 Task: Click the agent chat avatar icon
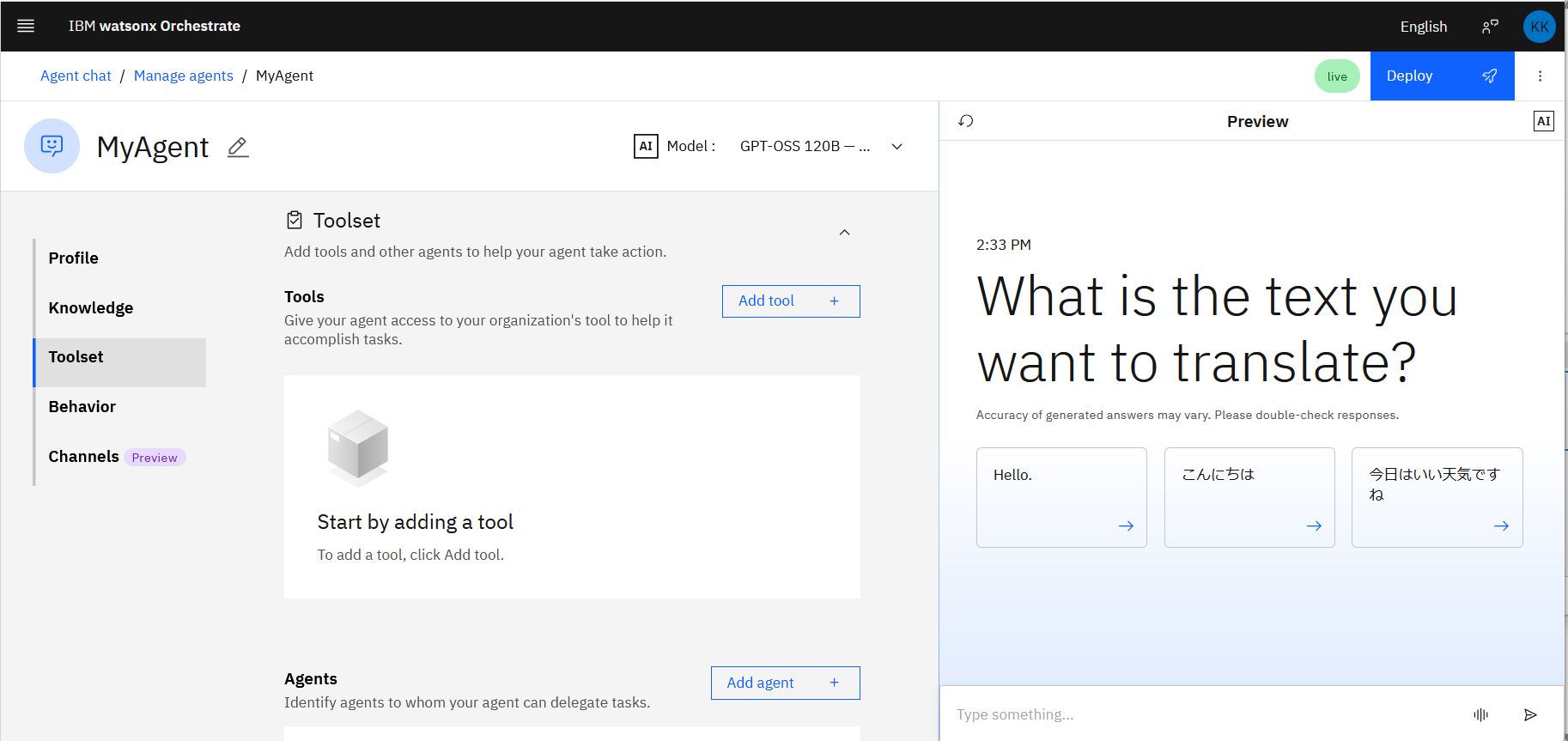[x=52, y=146]
